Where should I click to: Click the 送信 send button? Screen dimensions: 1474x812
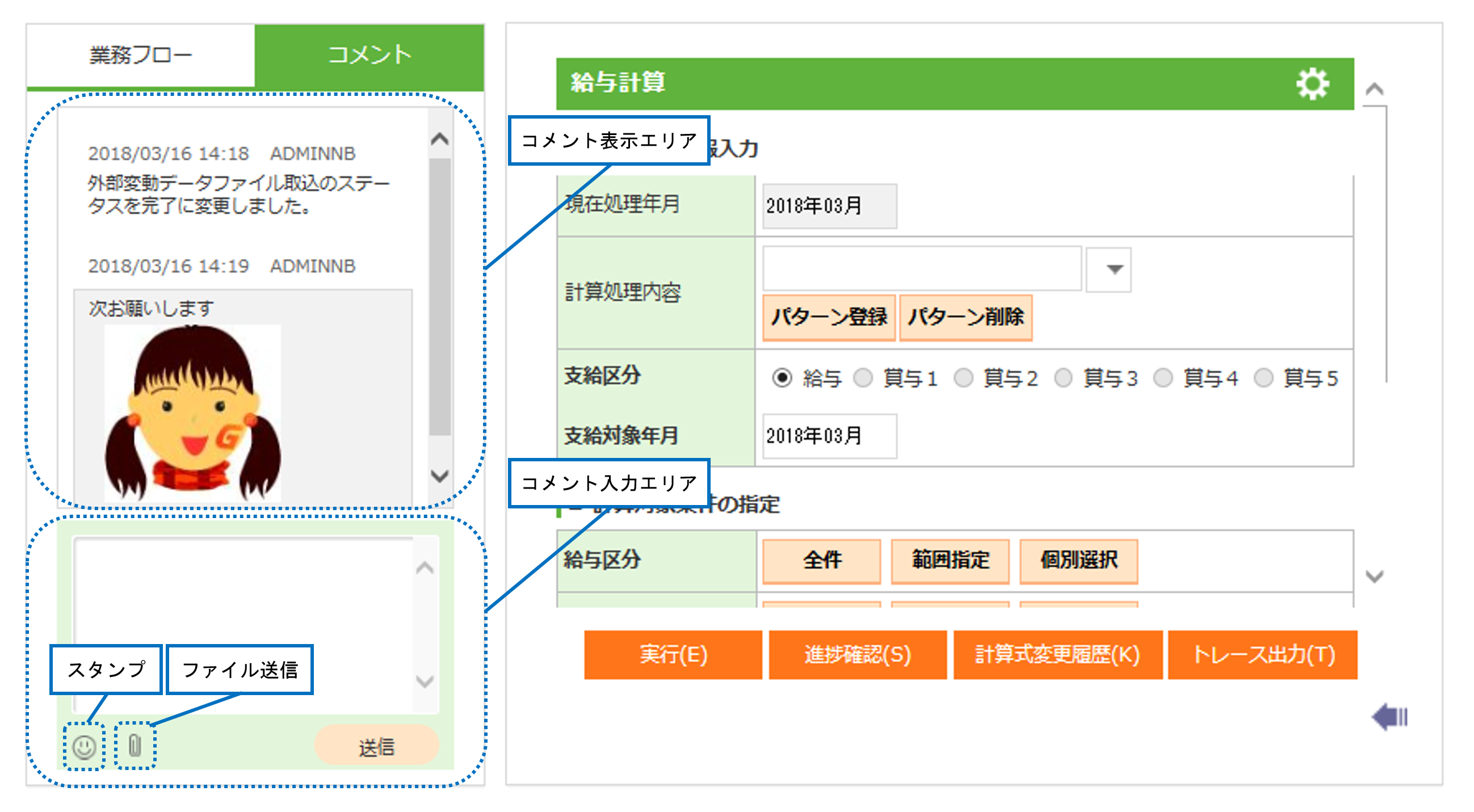tap(376, 746)
